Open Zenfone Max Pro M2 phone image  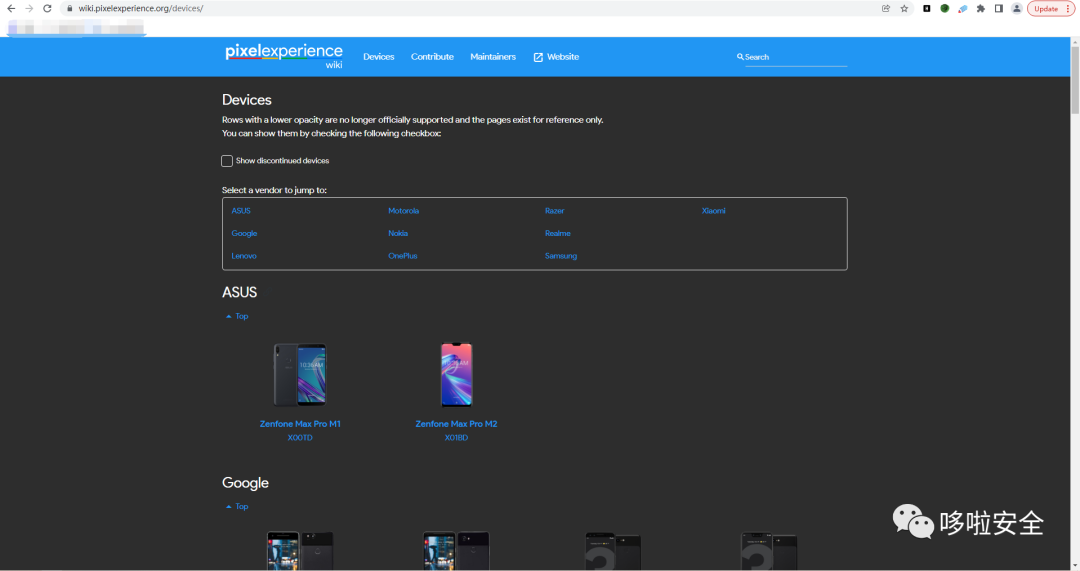(456, 375)
